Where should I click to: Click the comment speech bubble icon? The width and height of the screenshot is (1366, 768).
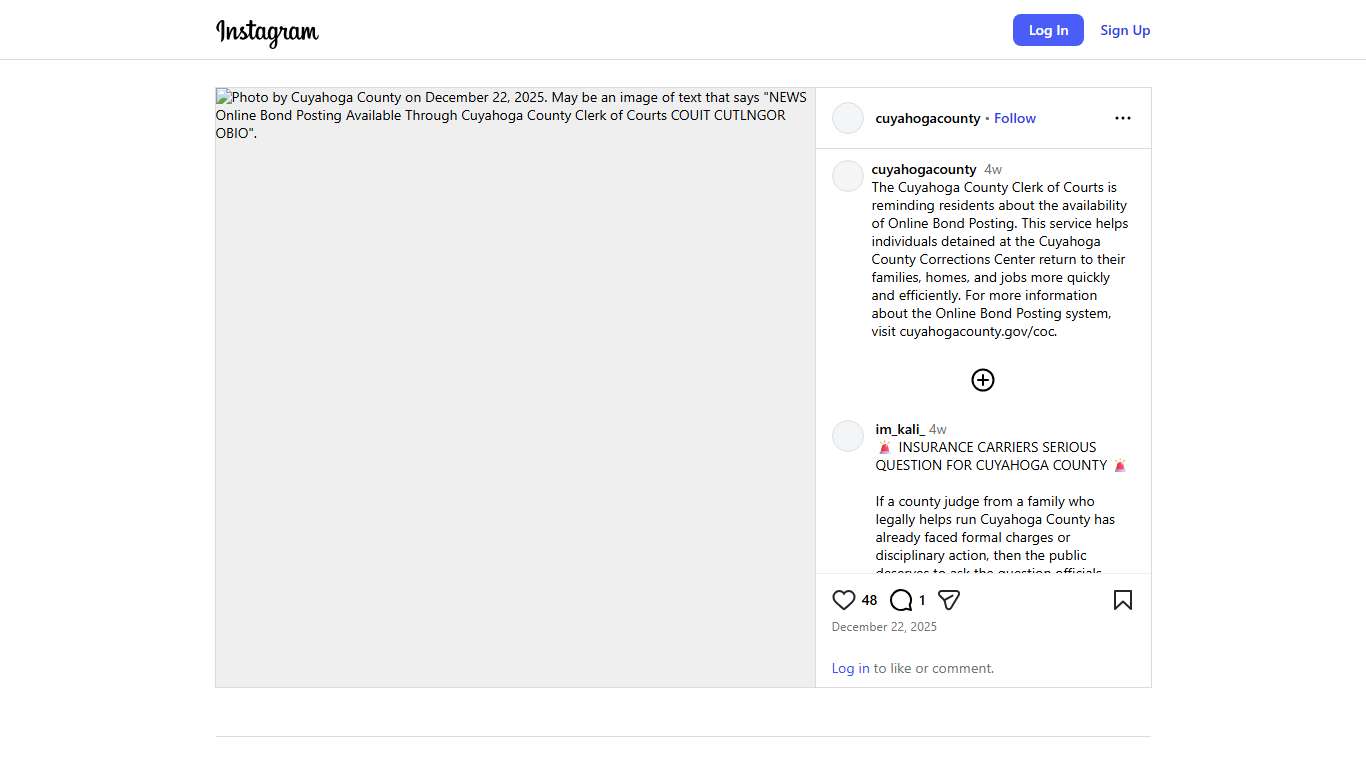click(901, 600)
